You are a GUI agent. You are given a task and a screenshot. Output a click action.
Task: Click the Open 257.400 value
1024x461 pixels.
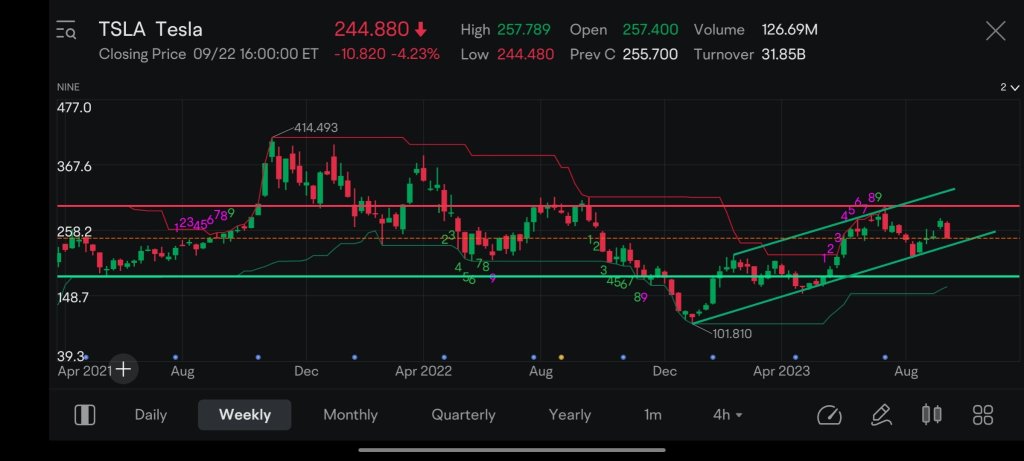click(650, 30)
